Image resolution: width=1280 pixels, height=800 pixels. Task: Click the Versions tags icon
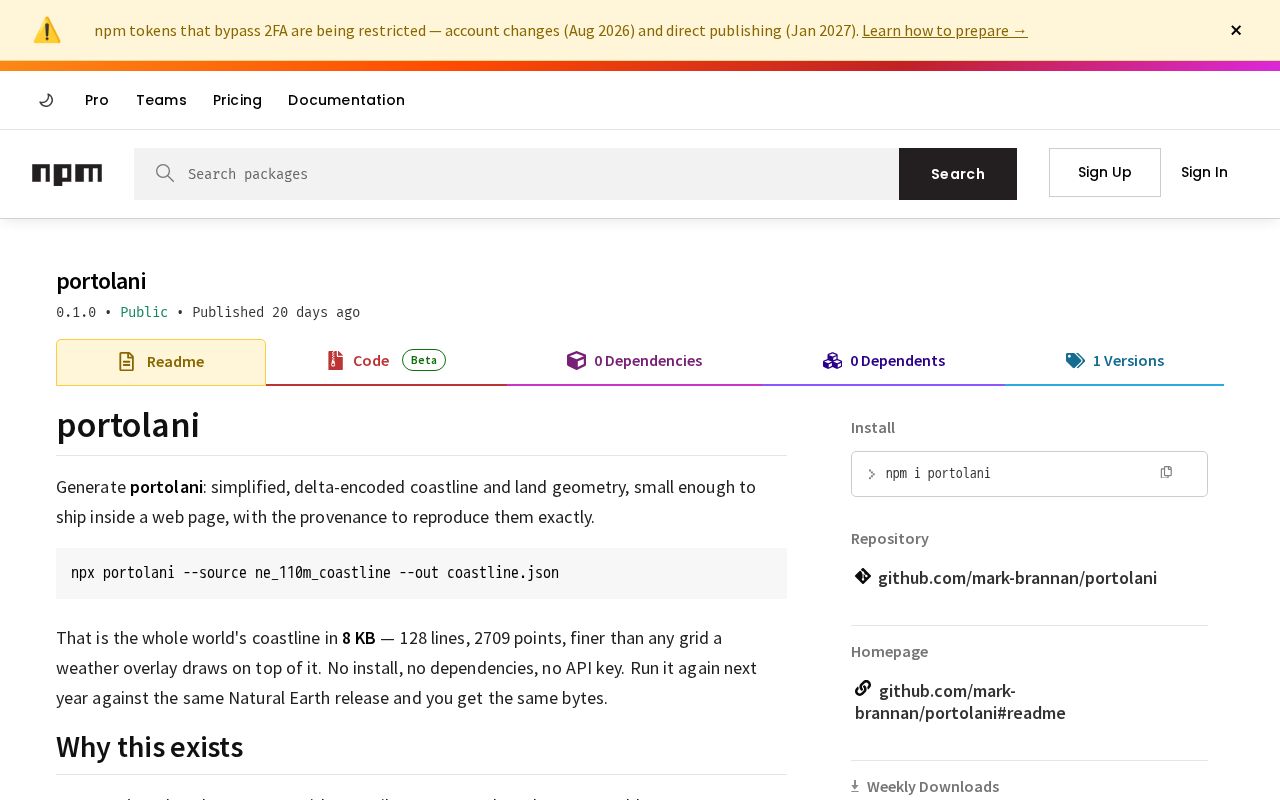1075,360
